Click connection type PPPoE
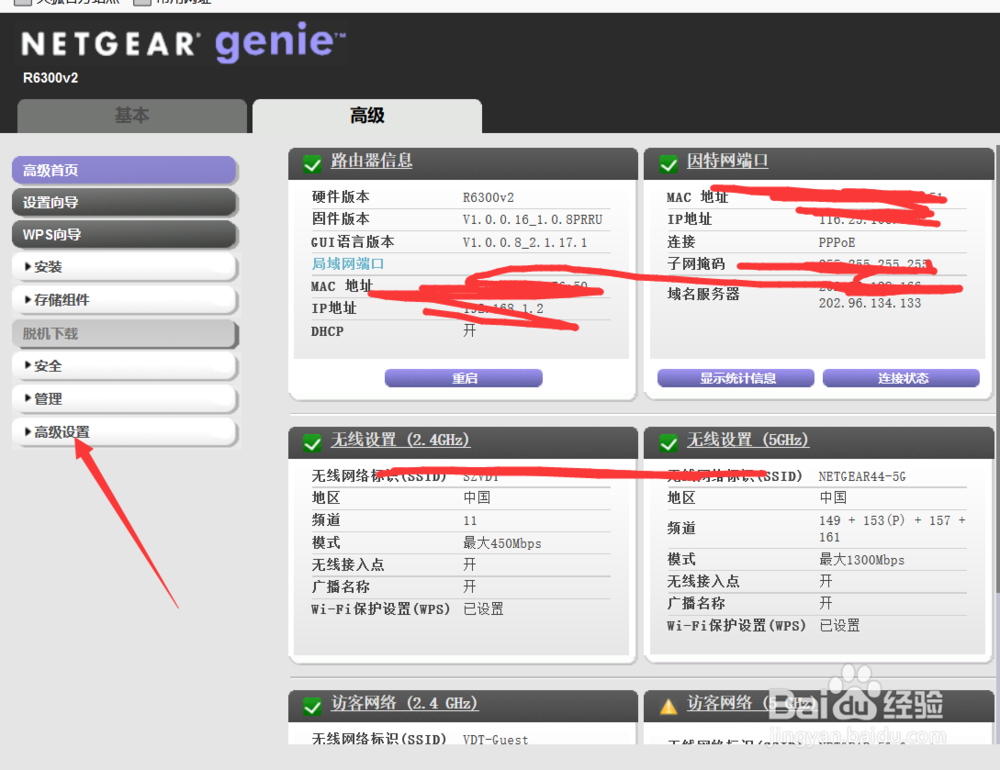Image resolution: width=1000 pixels, height=770 pixels. pos(837,242)
